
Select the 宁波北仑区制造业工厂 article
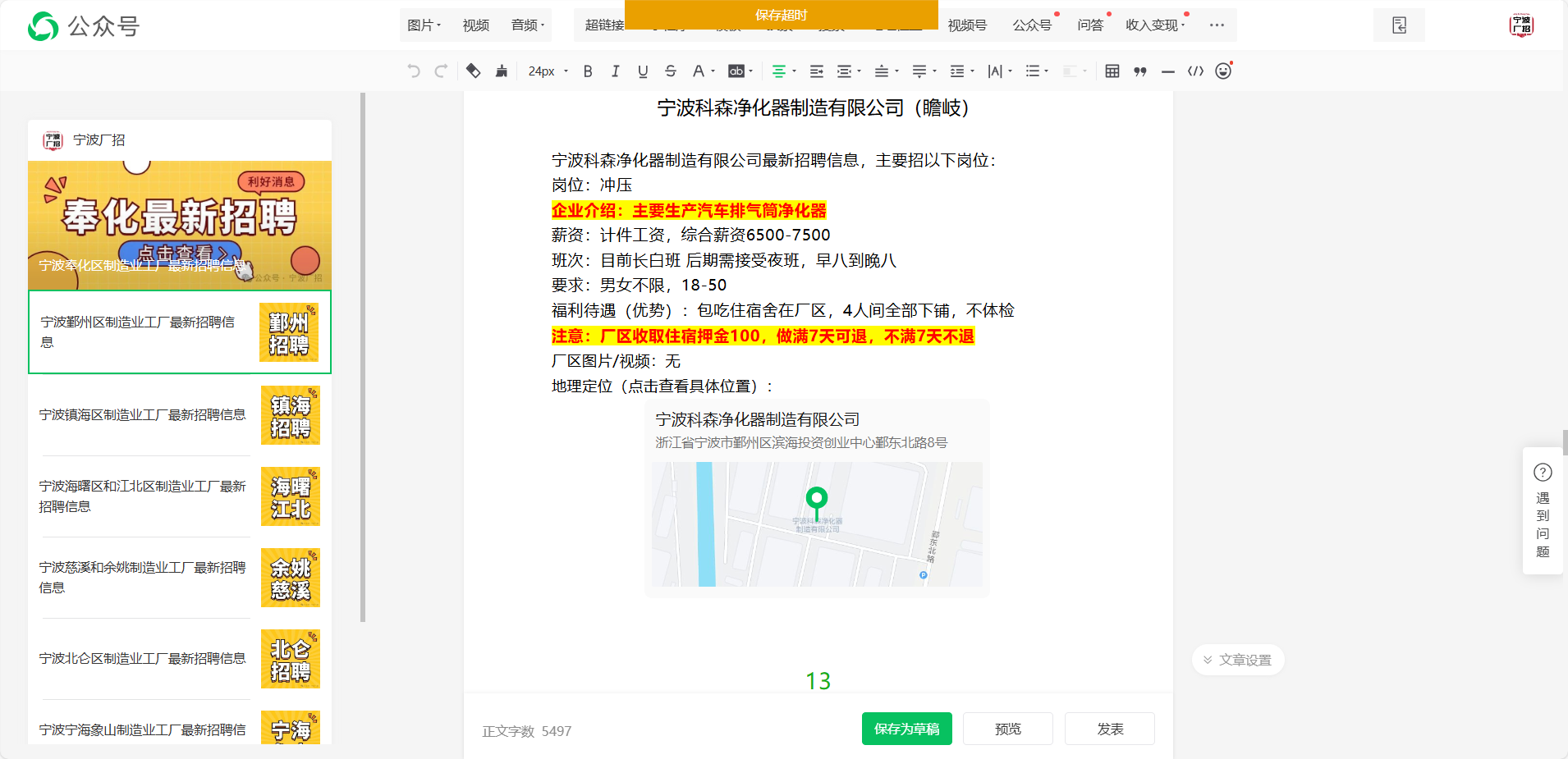pos(180,659)
